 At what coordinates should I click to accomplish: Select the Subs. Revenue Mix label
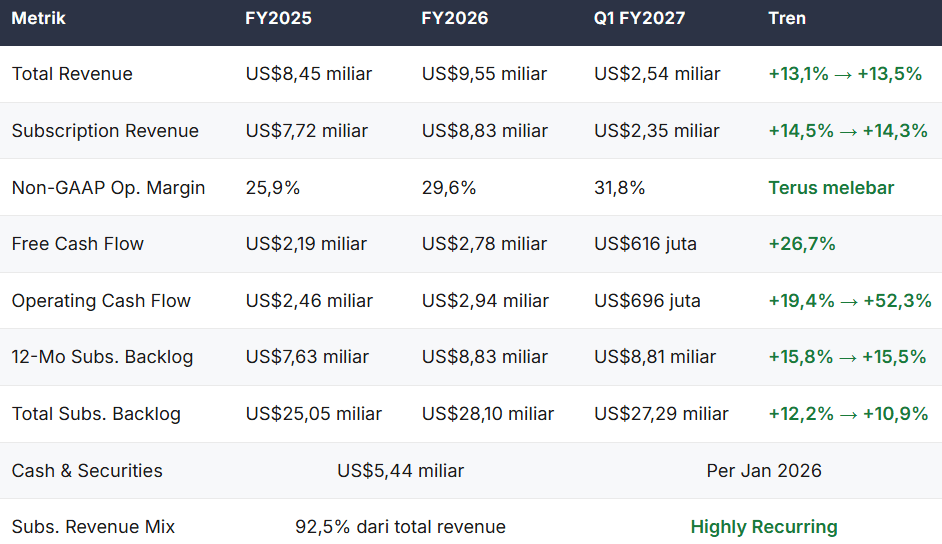click(x=93, y=527)
